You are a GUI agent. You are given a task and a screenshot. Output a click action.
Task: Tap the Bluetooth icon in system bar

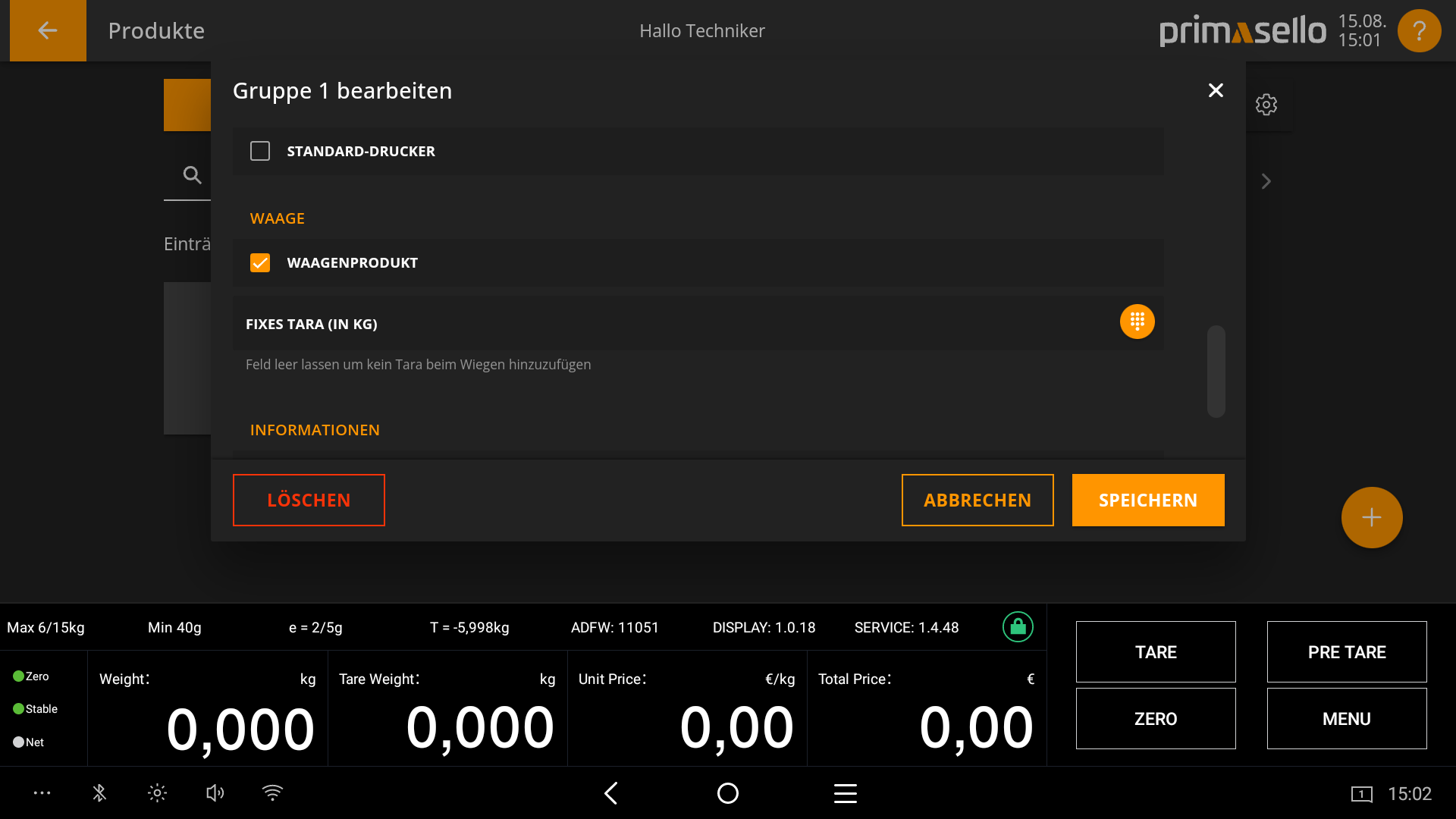click(99, 793)
